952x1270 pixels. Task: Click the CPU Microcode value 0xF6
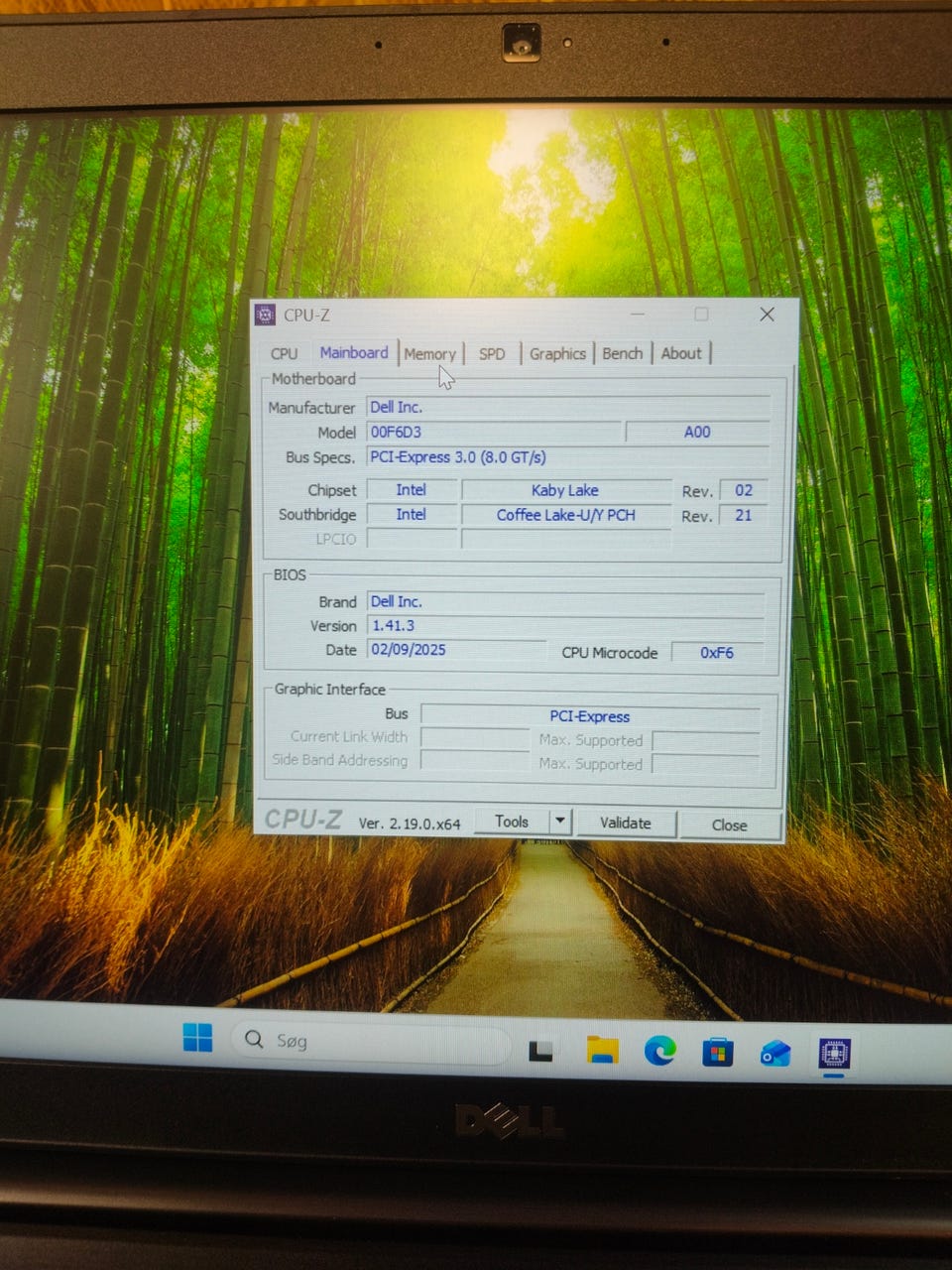(717, 653)
